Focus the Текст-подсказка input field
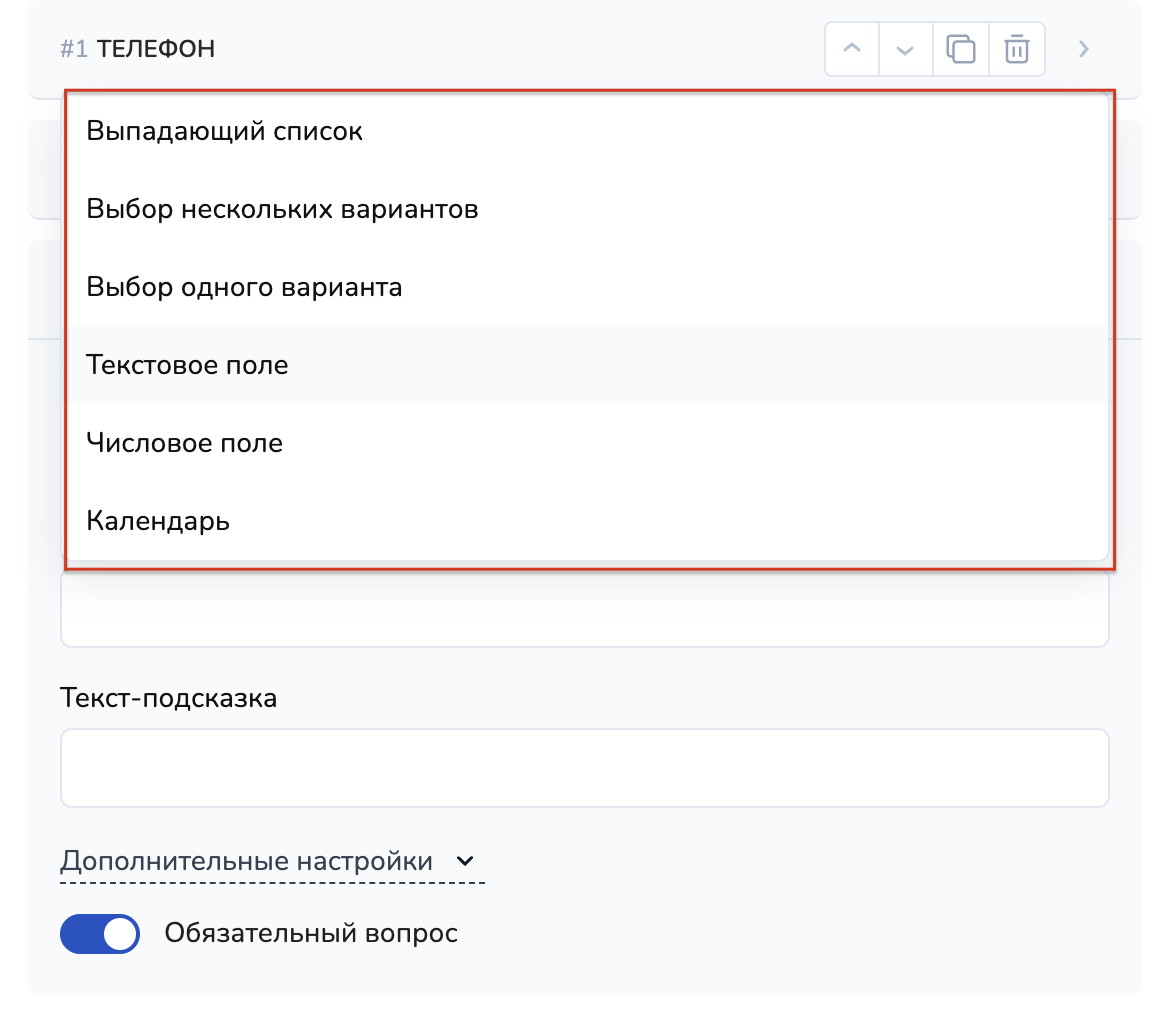This screenshot has height=1012, width=1162. click(584, 768)
